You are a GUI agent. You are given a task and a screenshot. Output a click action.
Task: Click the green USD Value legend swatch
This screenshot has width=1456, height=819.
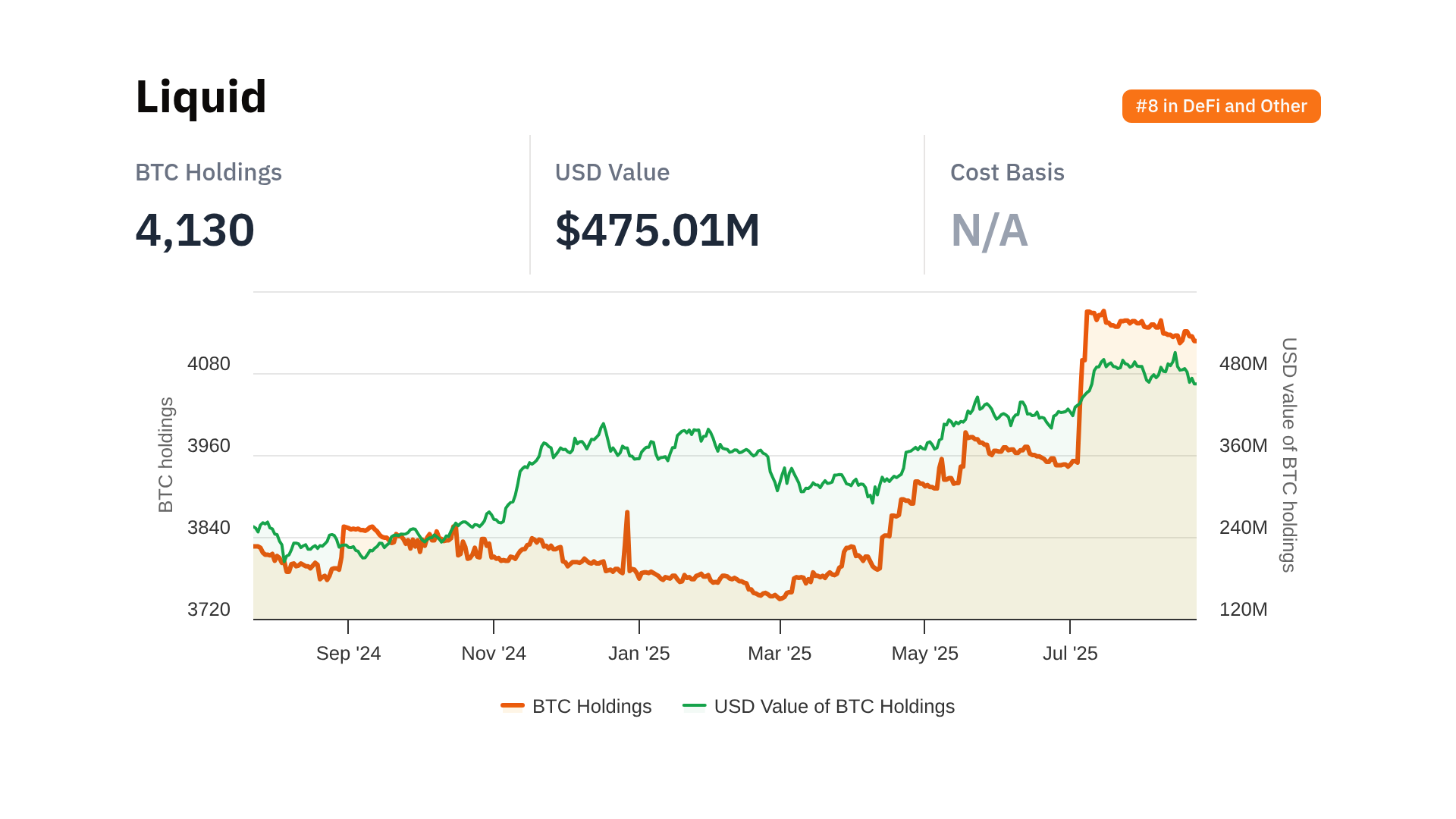click(x=694, y=706)
